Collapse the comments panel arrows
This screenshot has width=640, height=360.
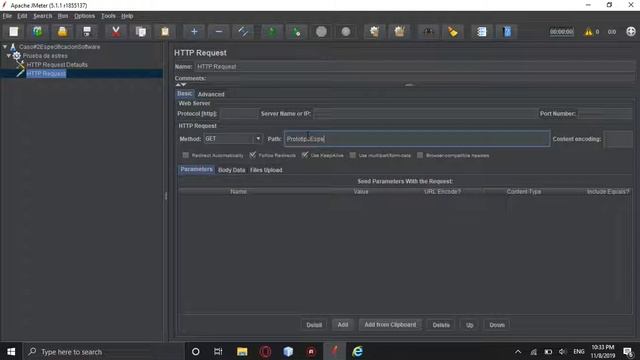(181, 84)
